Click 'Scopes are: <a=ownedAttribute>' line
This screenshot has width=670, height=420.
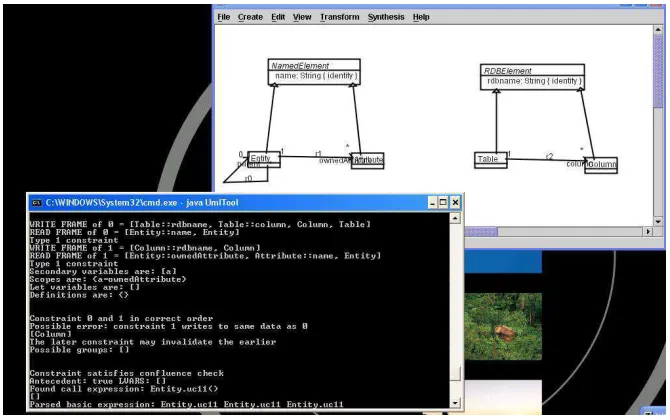coord(108,279)
